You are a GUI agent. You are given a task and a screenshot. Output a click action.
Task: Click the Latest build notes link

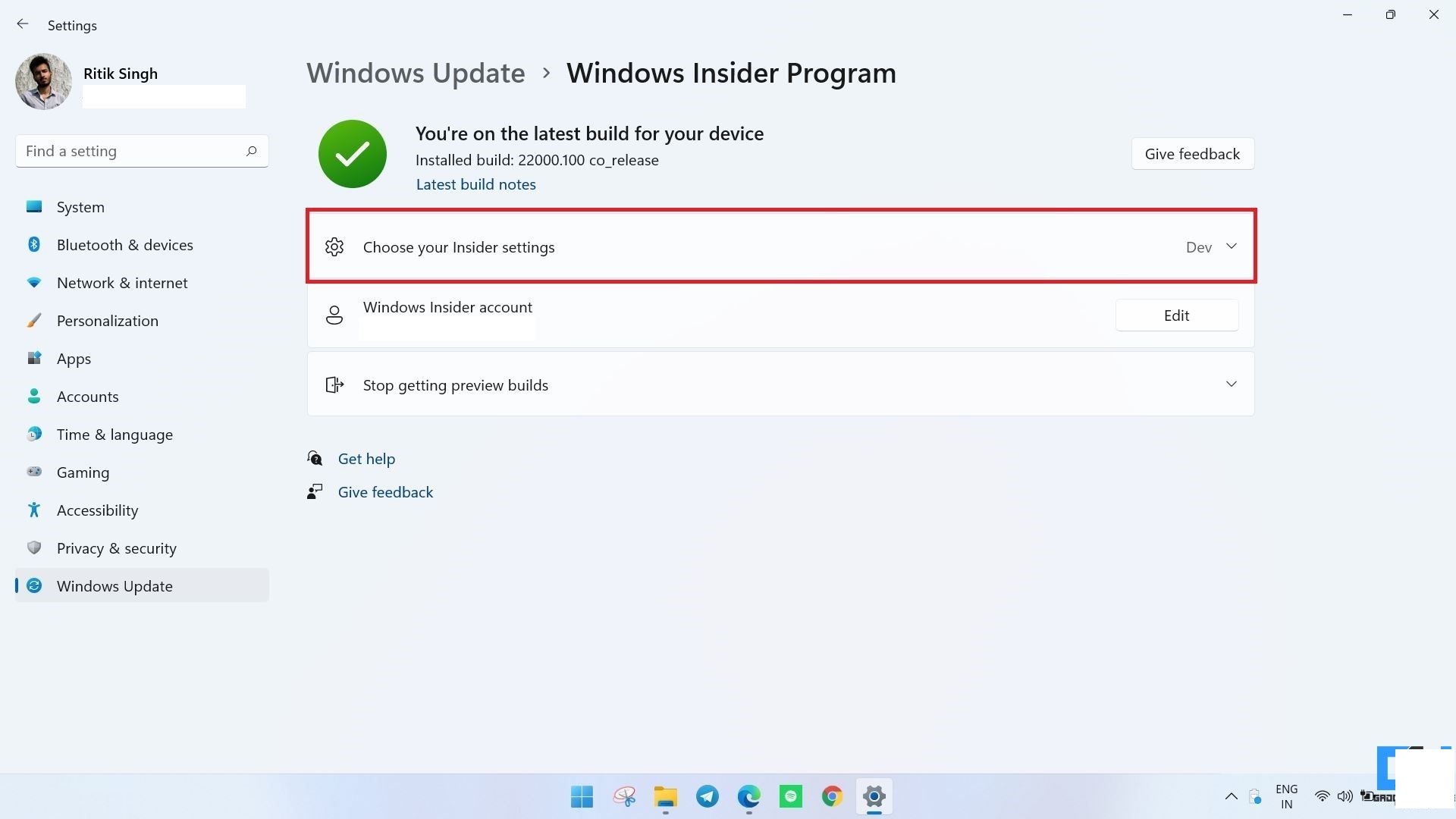click(476, 184)
